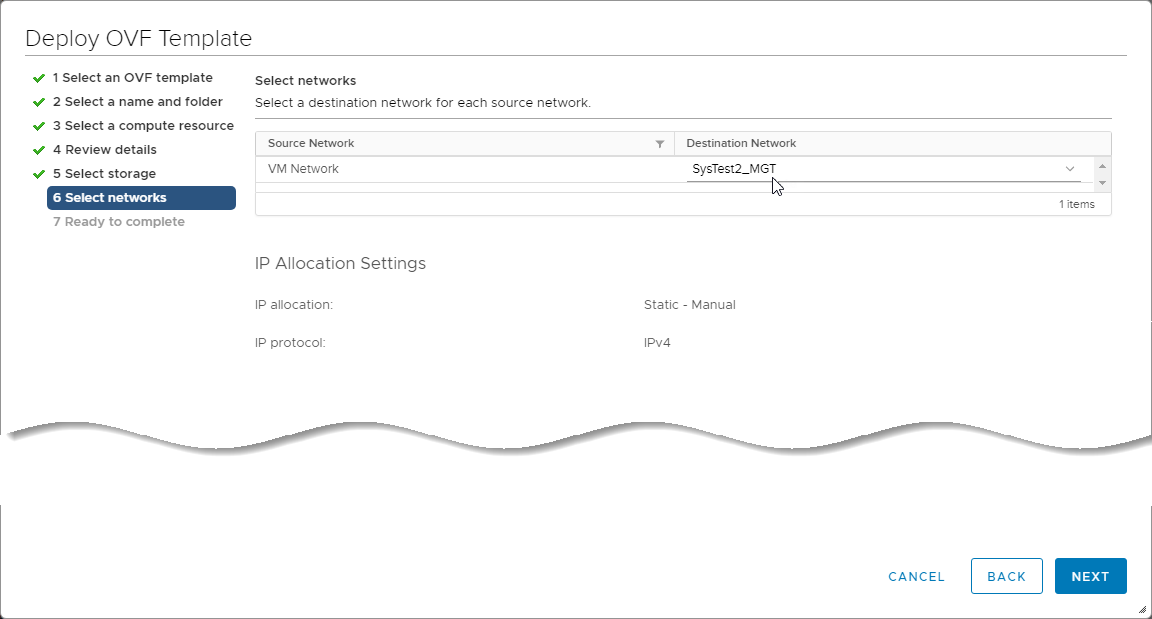The image size is (1152, 619).
Task: Click the resize grip at dialog bottom-right corner
Action: pos(1141,609)
